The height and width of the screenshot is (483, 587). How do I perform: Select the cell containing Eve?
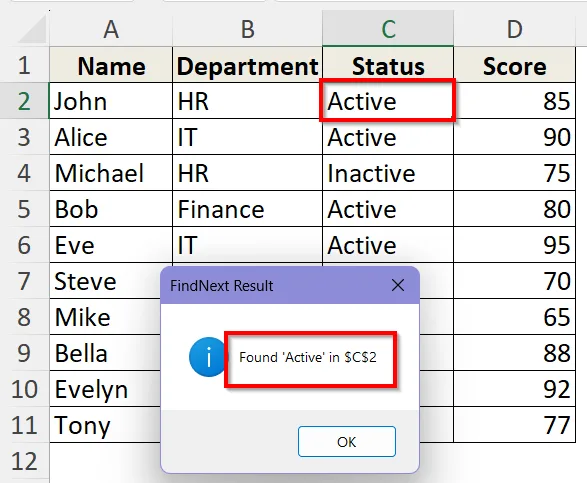(111, 245)
